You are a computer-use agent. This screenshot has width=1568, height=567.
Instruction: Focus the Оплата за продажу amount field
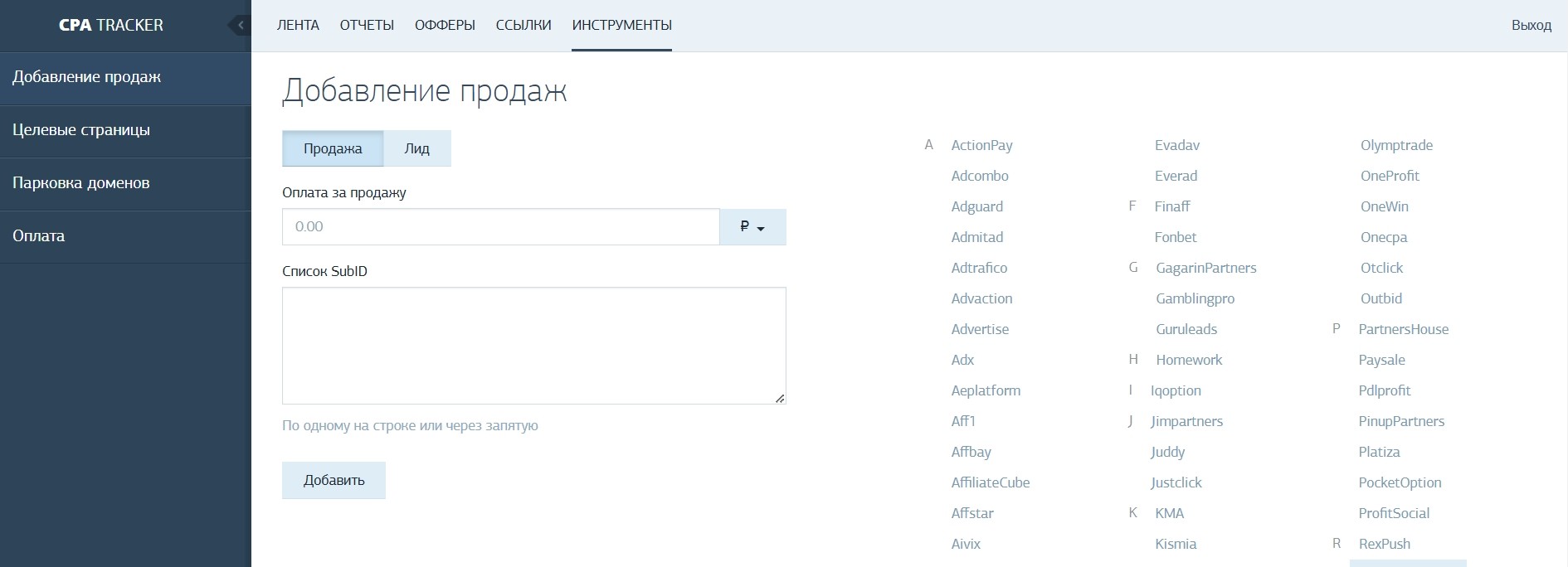[x=500, y=226]
